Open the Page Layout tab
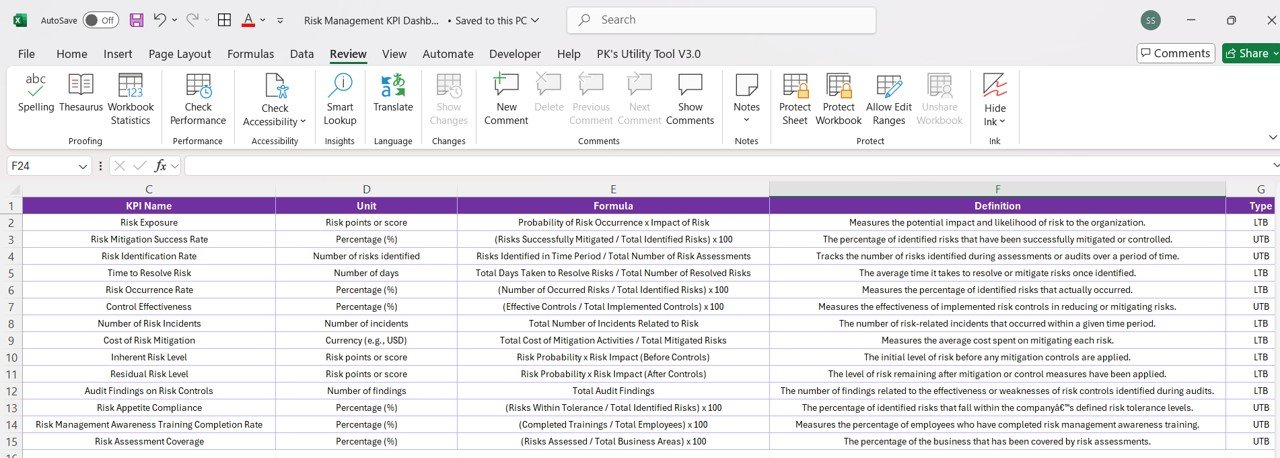Image resolution: width=1280 pixels, height=458 pixels. (x=180, y=54)
